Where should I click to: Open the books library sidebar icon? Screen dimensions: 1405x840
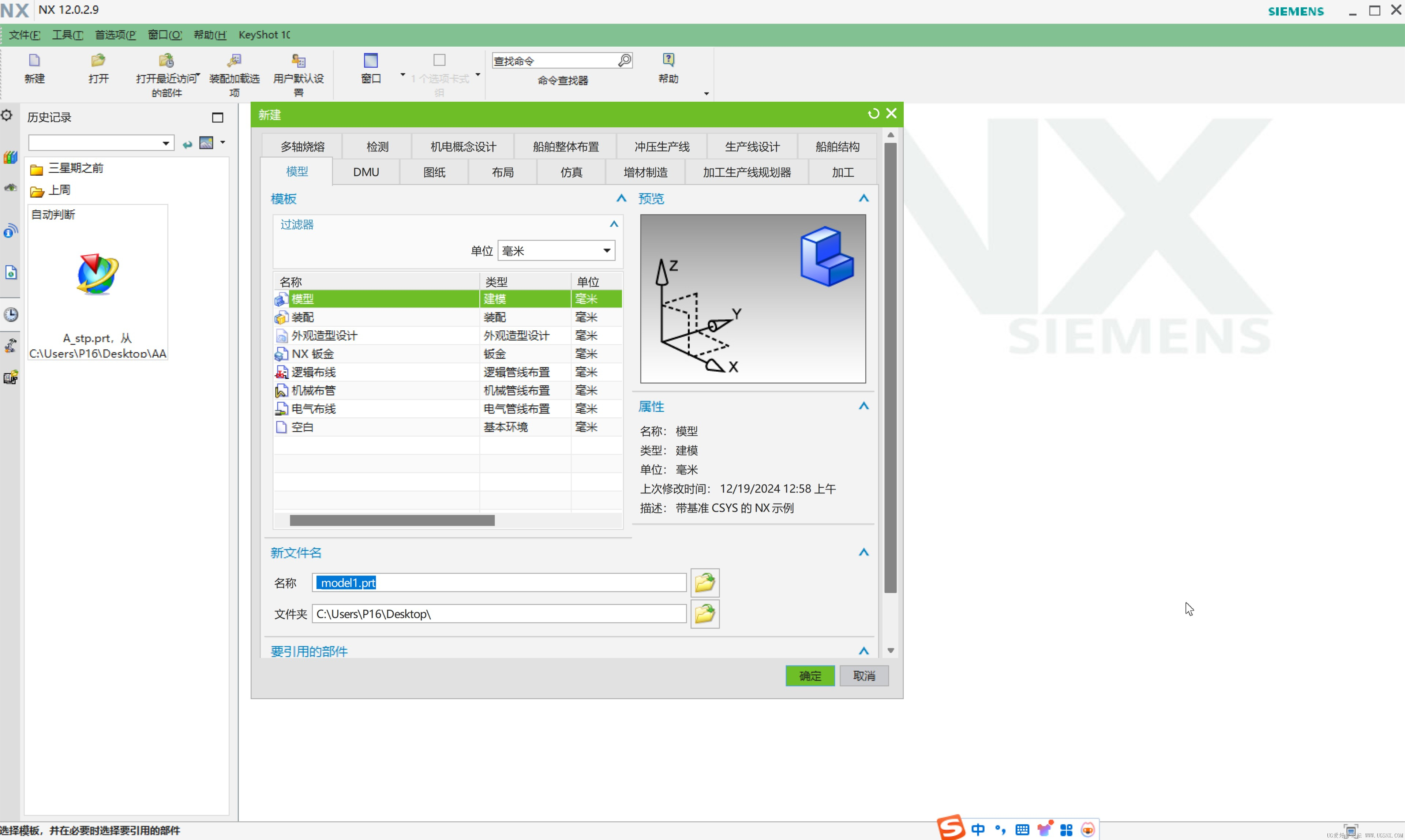coord(10,157)
